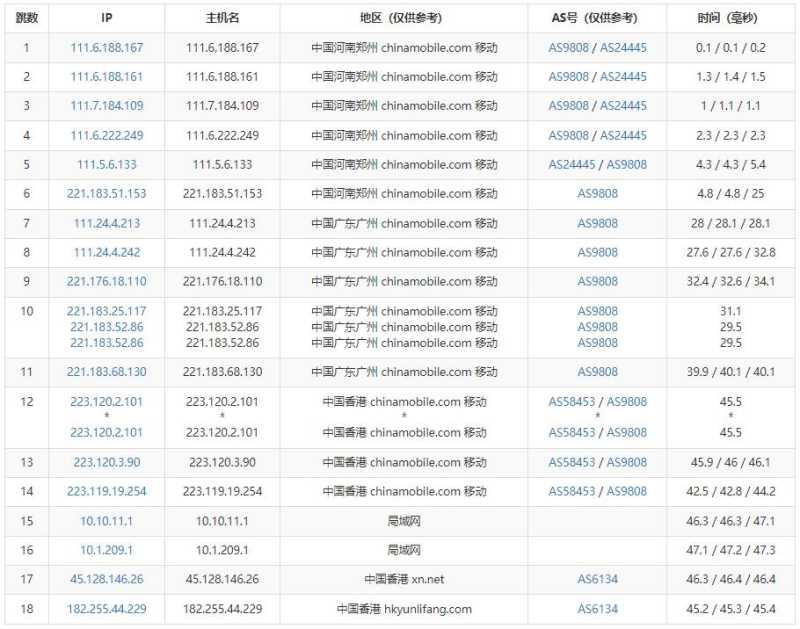This screenshot has width=800, height=629.
Task: Click the 111.7.184.109 IP link
Action: (107, 106)
